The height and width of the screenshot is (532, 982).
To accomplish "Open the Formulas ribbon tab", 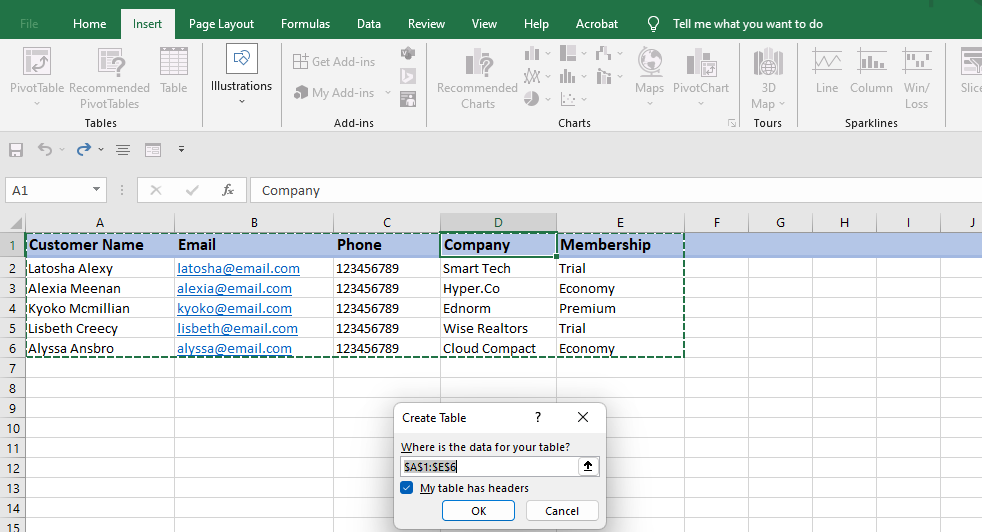I will 305,24.
